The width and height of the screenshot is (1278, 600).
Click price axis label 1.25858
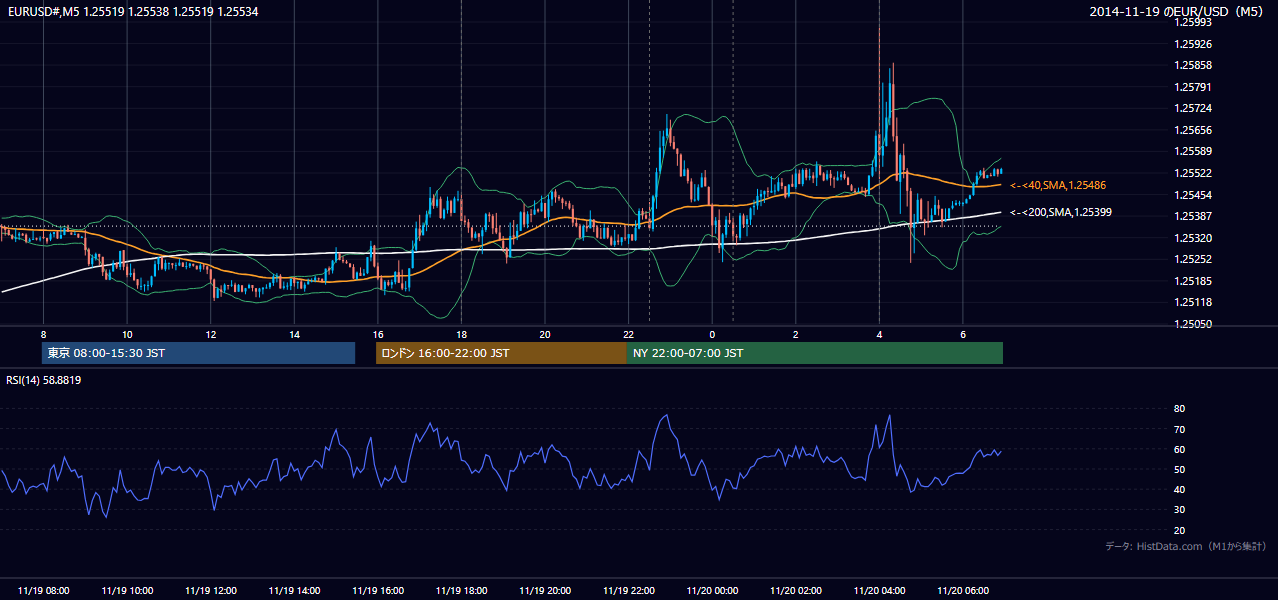(1193, 66)
